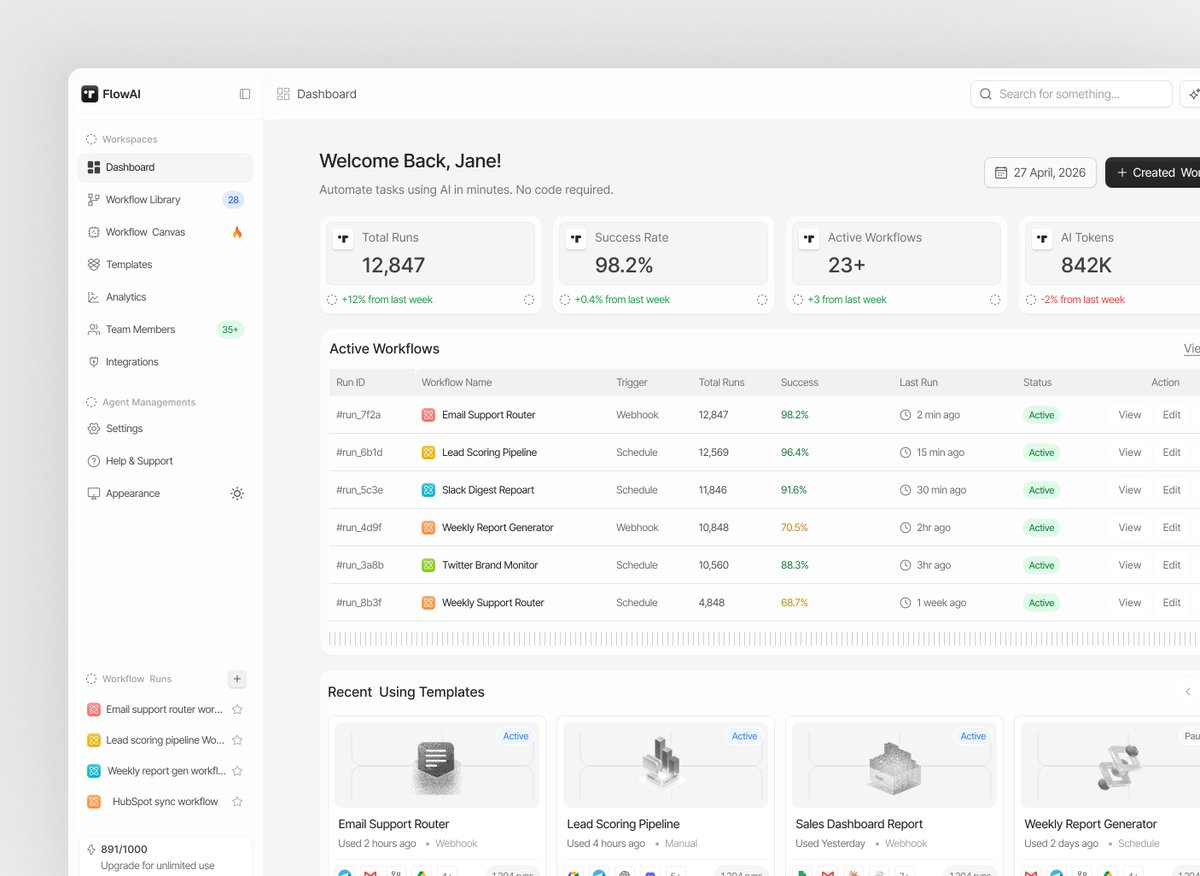Open Dashboard in the sidebar

point(165,168)
